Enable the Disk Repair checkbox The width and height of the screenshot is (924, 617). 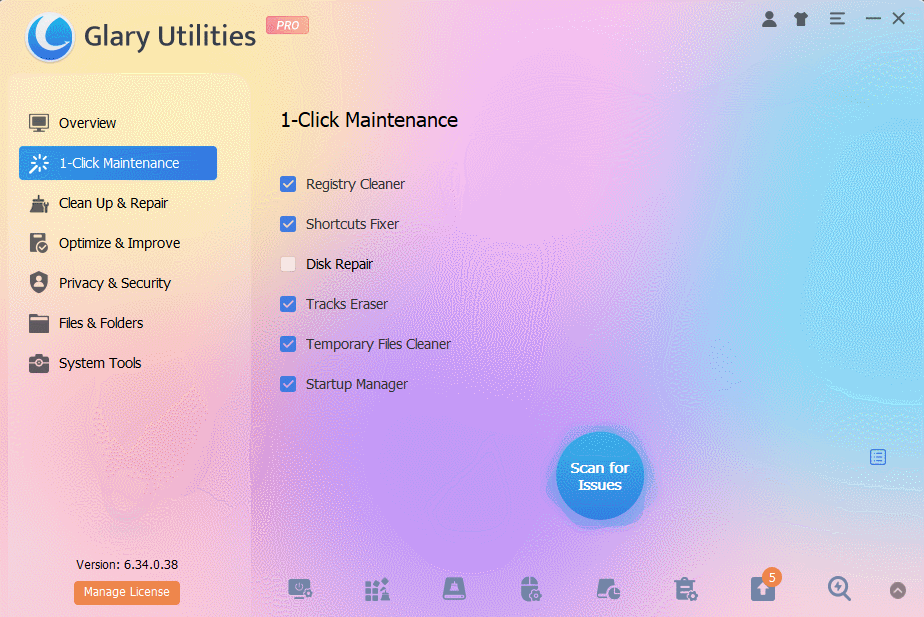tap(288, 264)
